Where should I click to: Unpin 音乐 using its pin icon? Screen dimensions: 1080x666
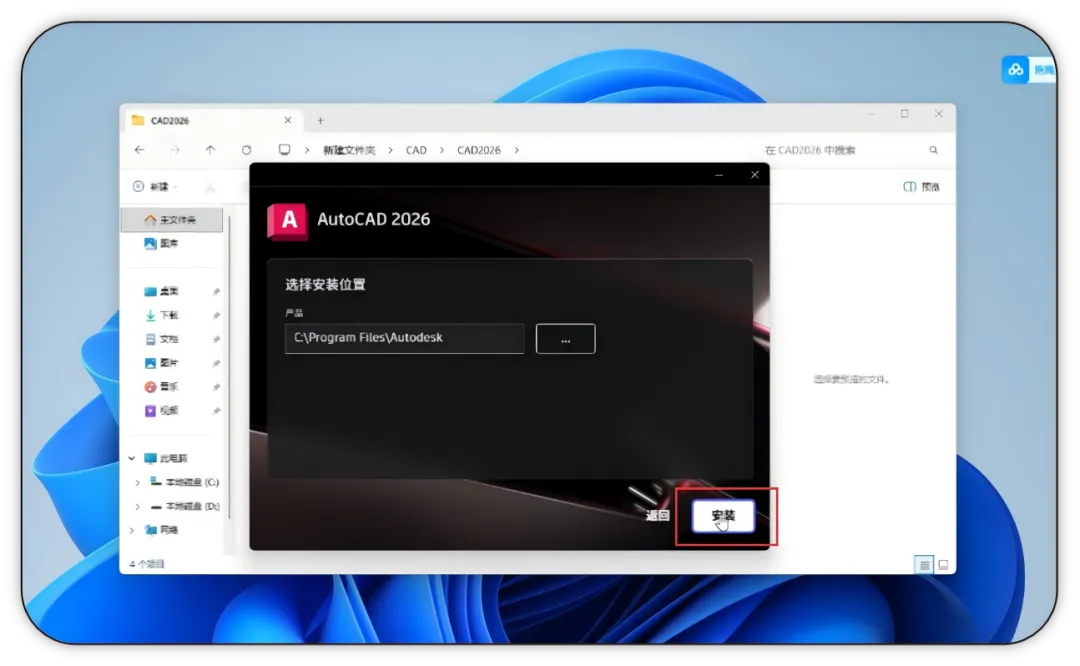point(216,387)
